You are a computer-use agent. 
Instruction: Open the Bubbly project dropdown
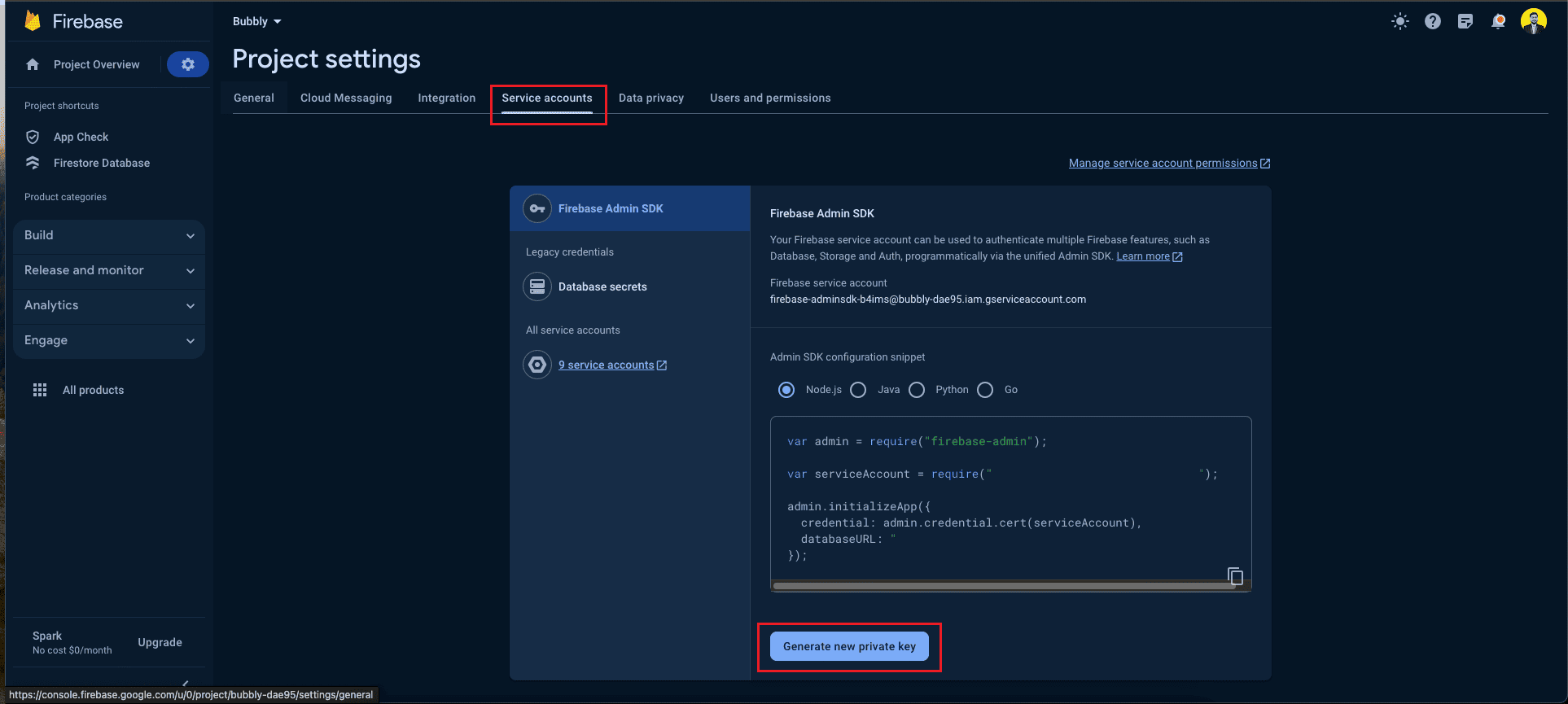click(x=257, y=21)
